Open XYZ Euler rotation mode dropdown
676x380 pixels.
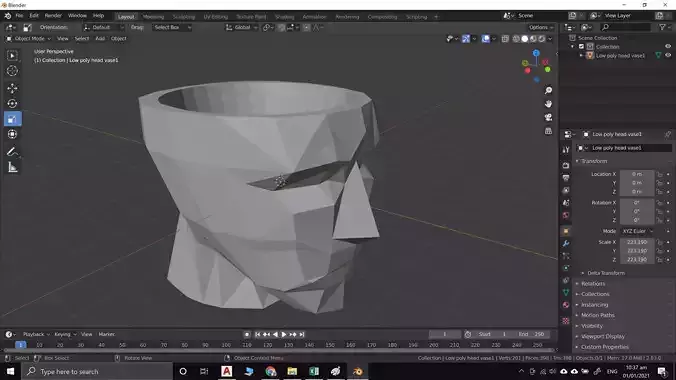(638, 231)
